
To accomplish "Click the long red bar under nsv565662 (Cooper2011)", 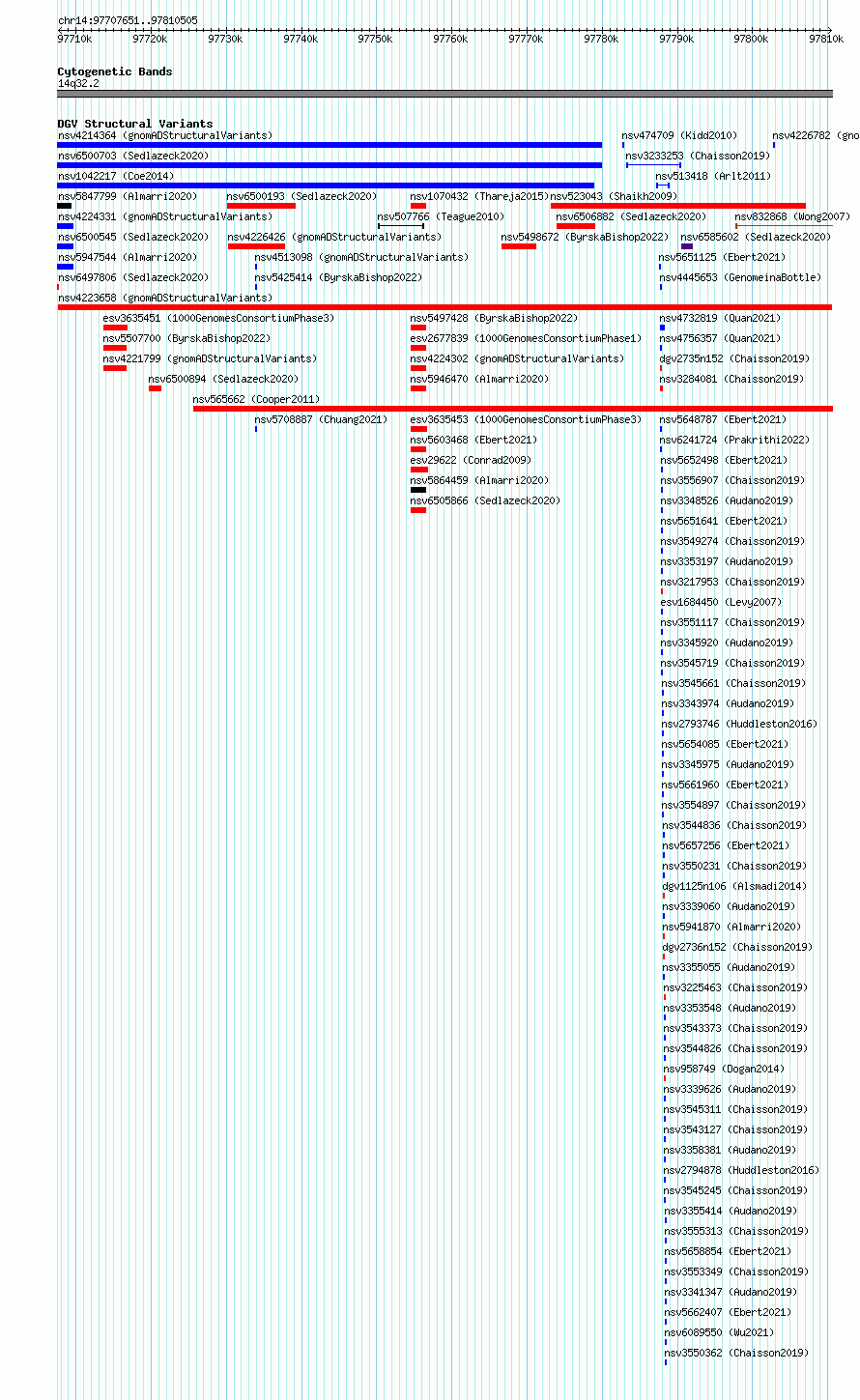I will coord(513,409).
